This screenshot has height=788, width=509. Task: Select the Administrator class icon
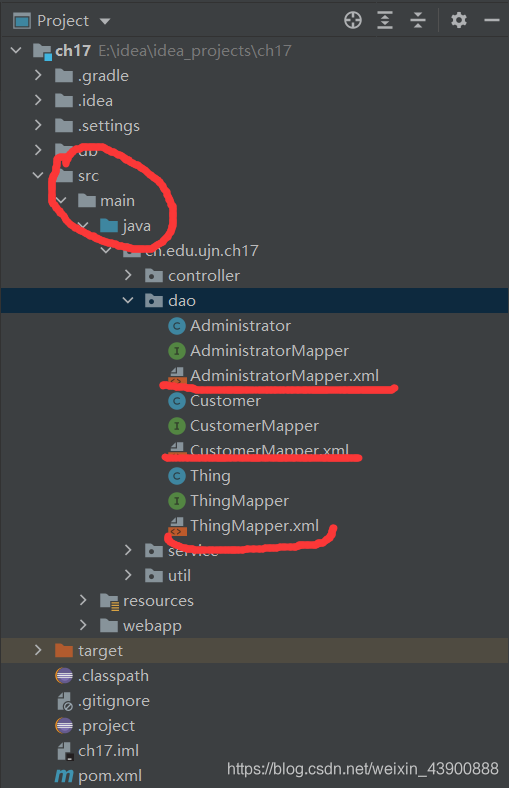pyautogui.click(x=176, y=326)
